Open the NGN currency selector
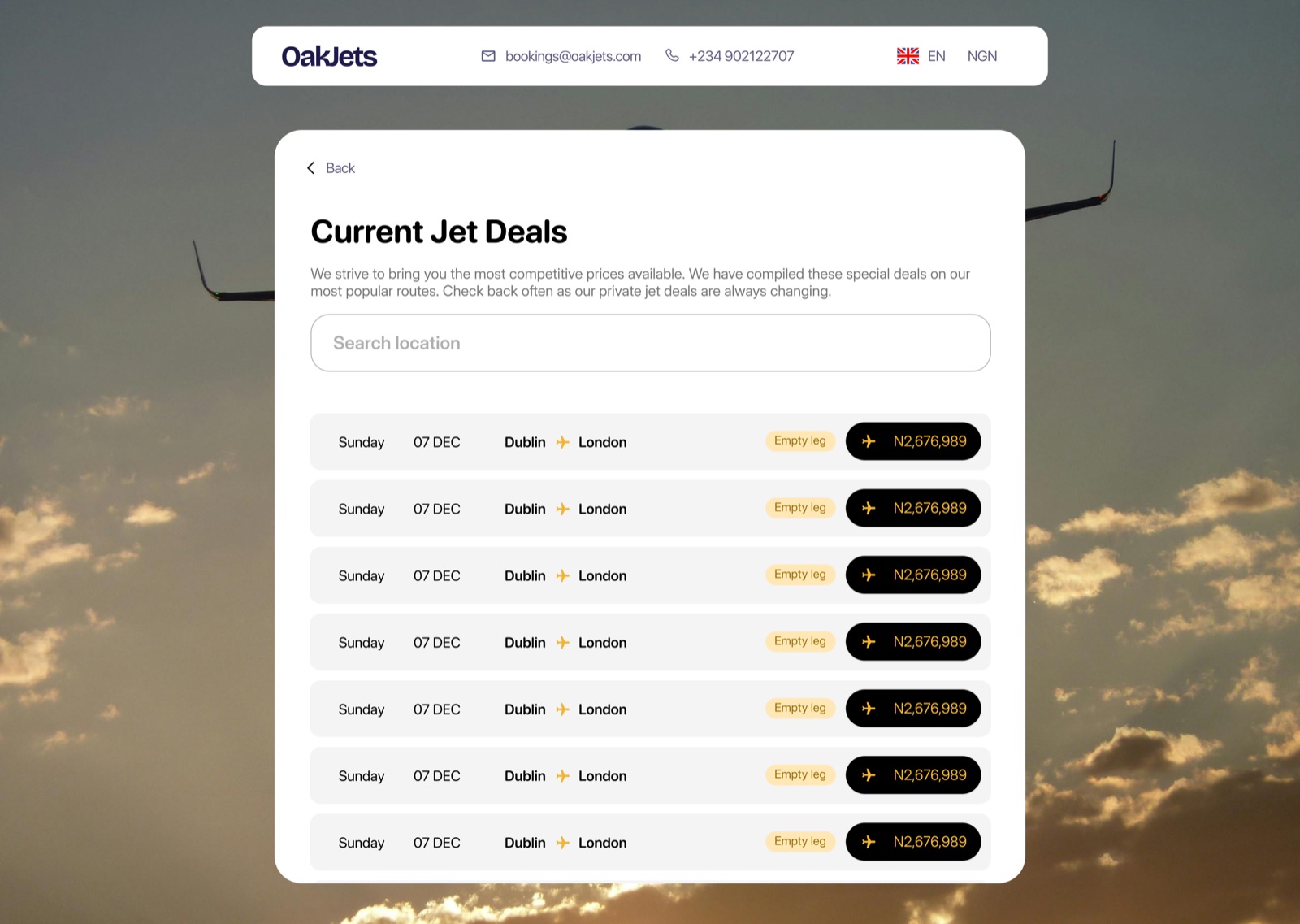 (x=981, y=56)
